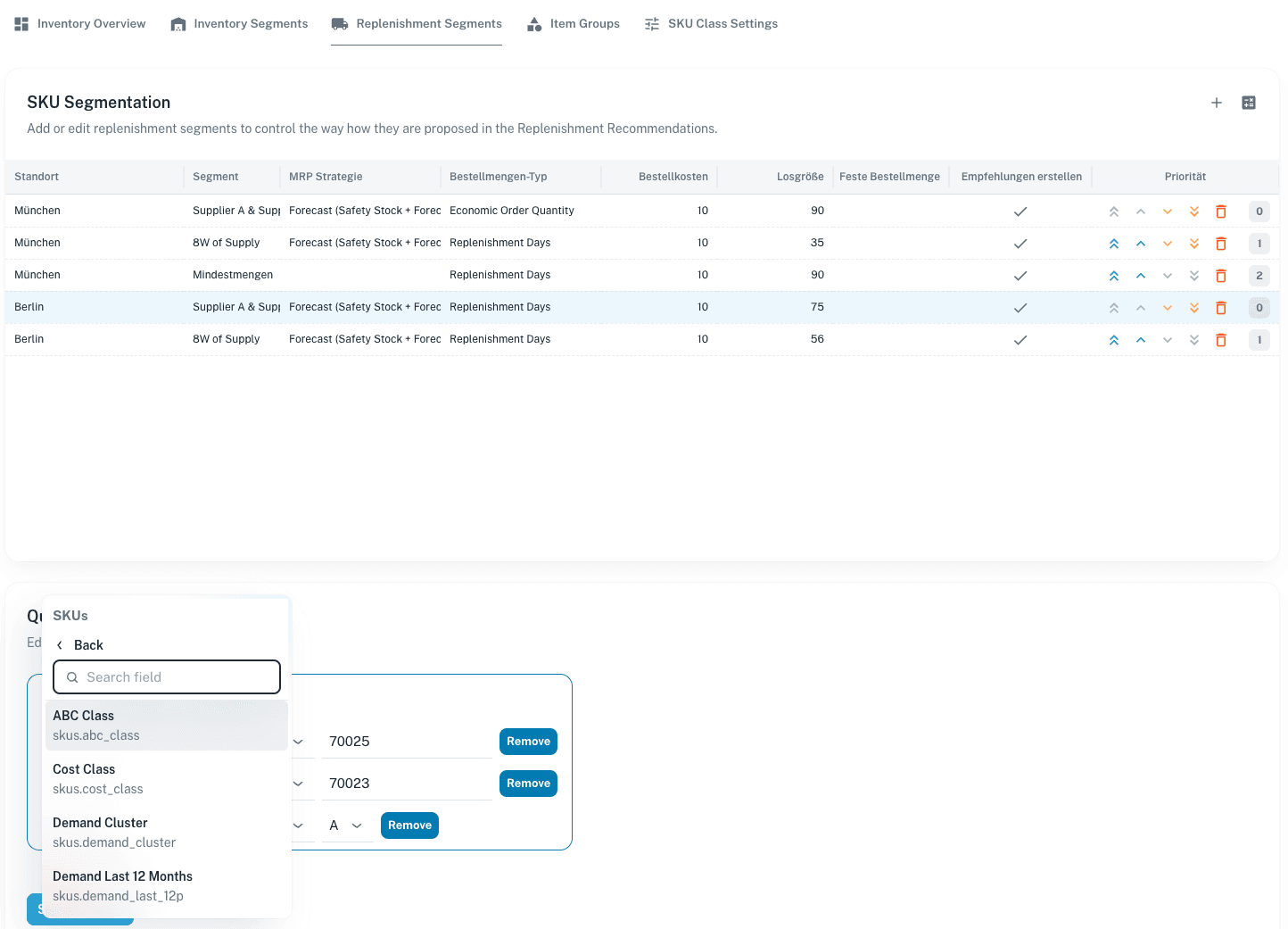
Task: Remove the 70023 filter condition
Action: point(528,784)
